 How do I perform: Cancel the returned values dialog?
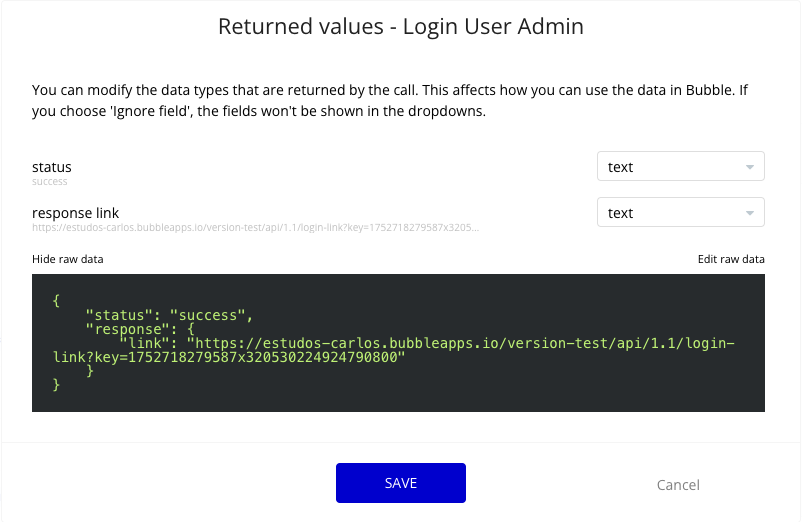pyautogui.click(x=678, y=485)
